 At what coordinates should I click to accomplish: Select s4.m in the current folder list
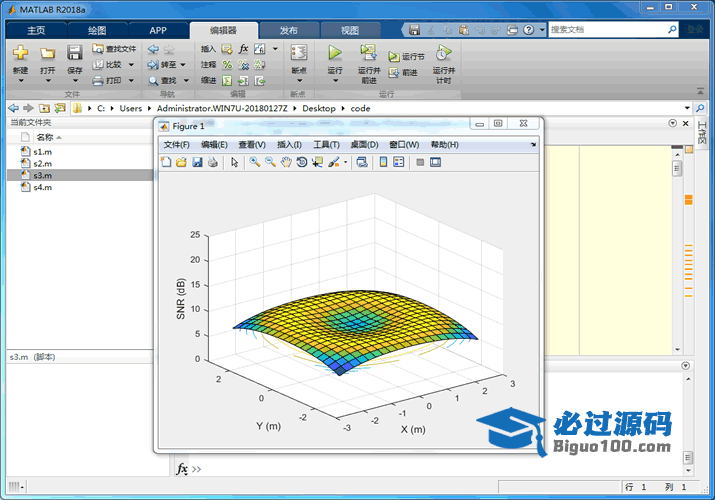click(42, 187)
